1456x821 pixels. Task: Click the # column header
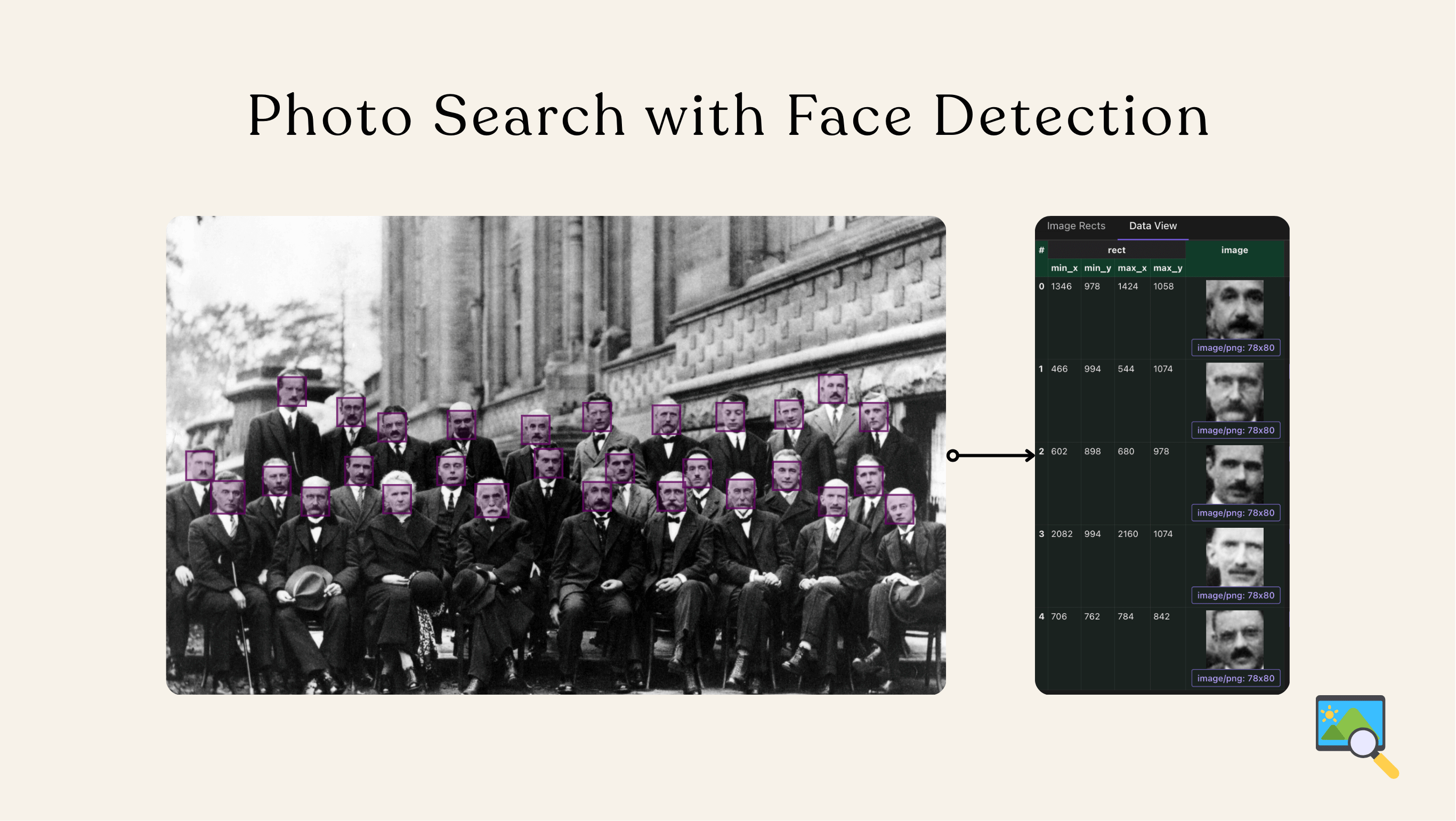pyautogui.click(x=1042, y=249)
